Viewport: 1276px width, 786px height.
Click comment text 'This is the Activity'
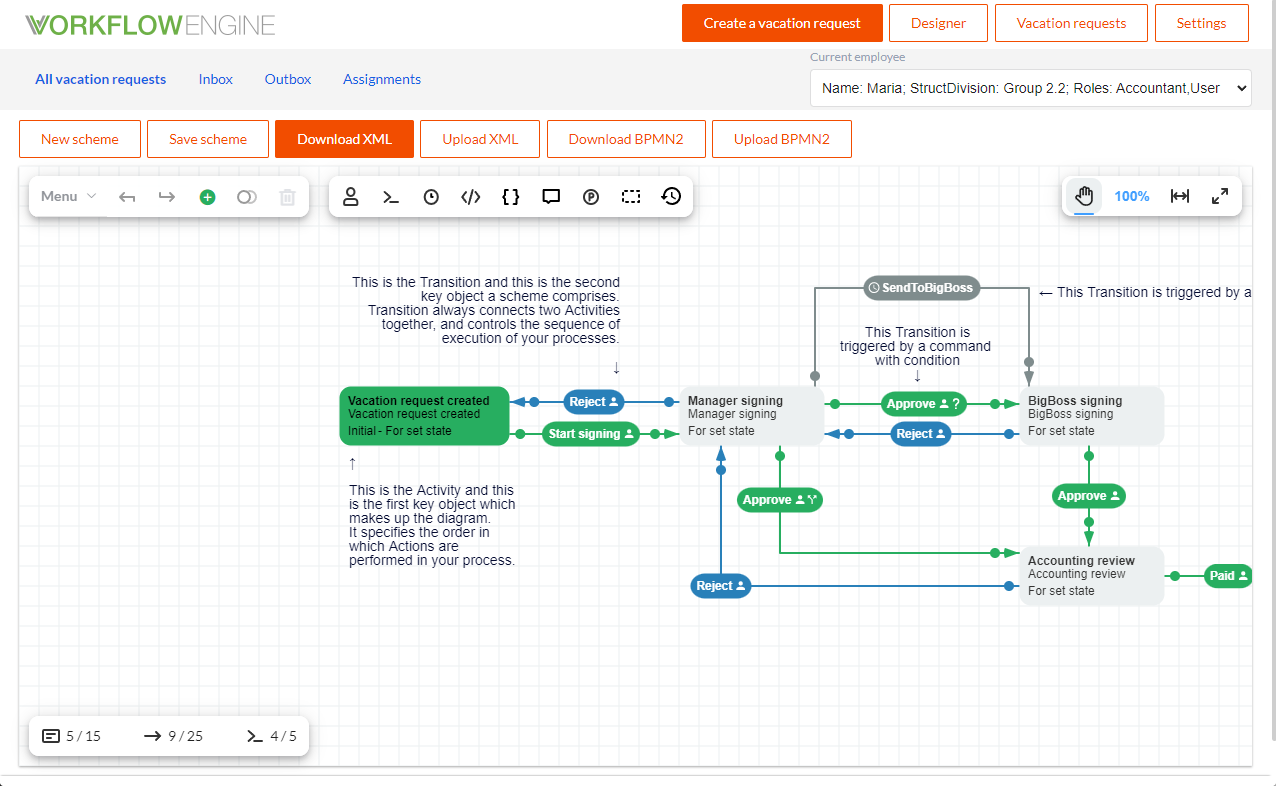click(x=432, y=525)
